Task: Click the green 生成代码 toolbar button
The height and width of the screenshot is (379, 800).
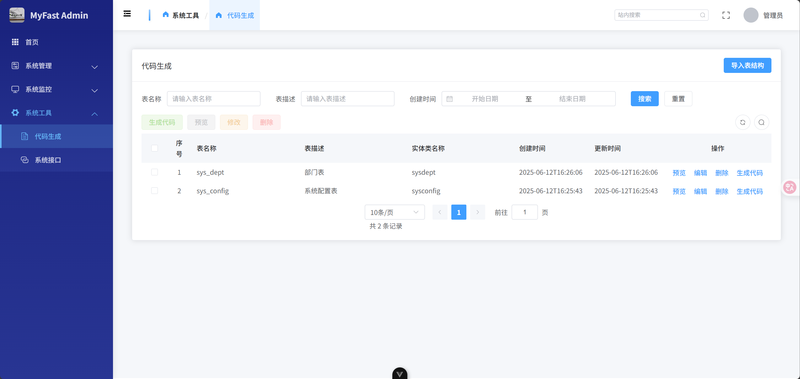Action: tap(162, 122)
